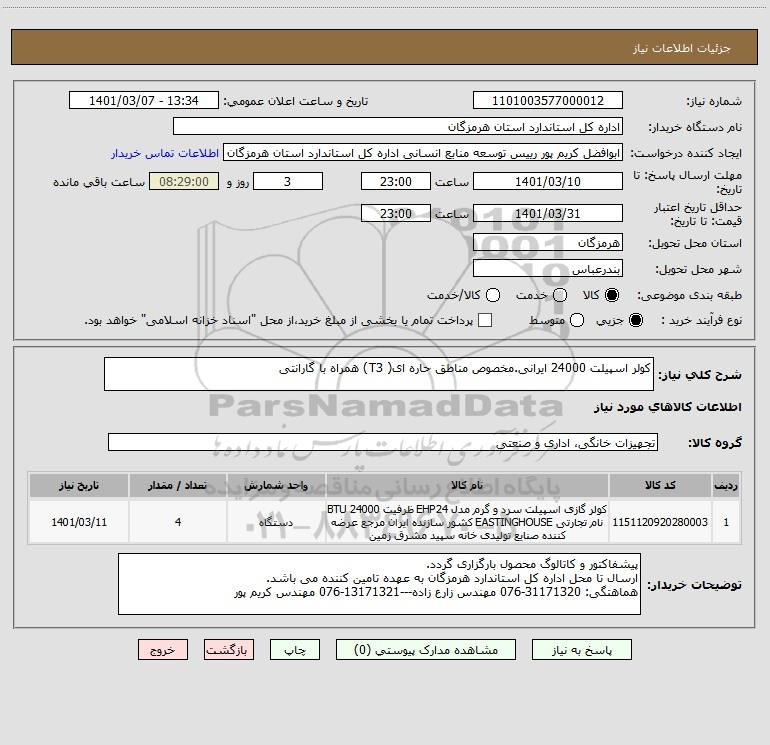This screenshot has height=745, width=770.
Task: Click the نام کالا column header
Action: pos(467,486)
